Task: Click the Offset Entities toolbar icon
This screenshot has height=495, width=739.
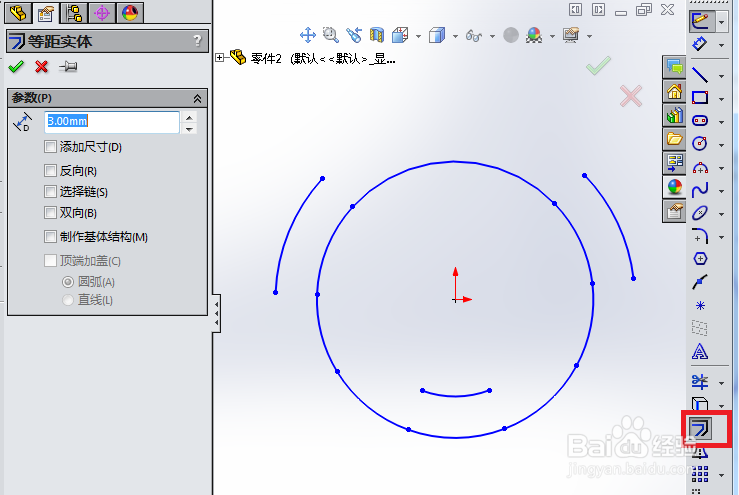Action: tap(700, 428)
